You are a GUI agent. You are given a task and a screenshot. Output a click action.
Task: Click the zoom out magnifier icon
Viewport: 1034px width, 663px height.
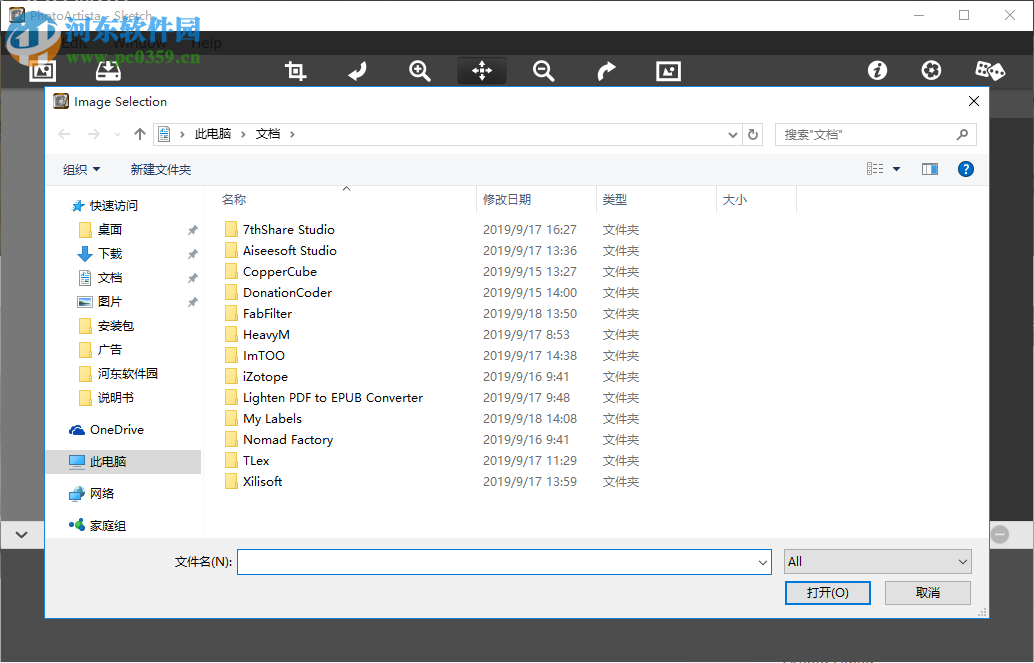pos(543,71)
